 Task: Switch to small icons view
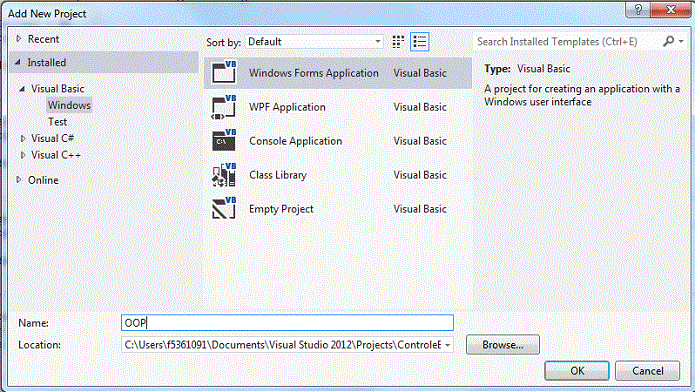click(398, 42)
